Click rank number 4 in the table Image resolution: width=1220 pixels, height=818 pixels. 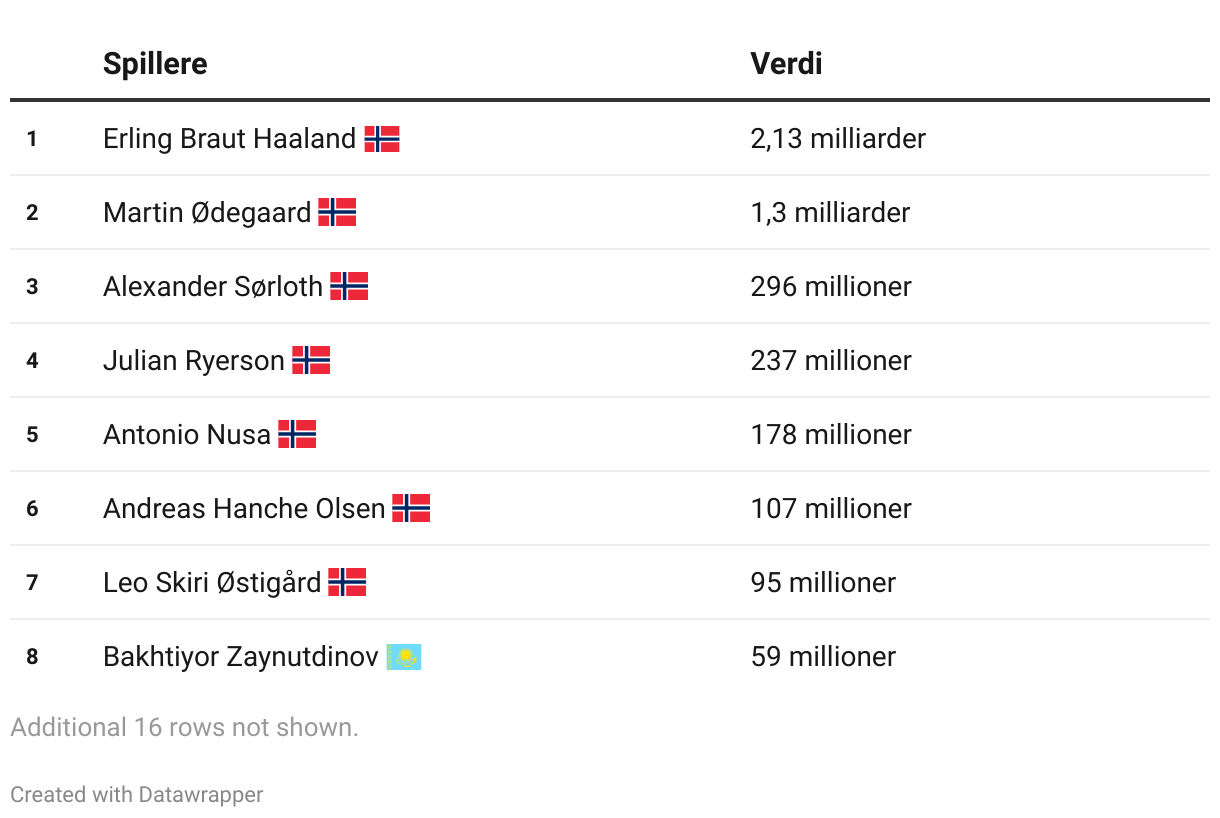coord(32,361)
